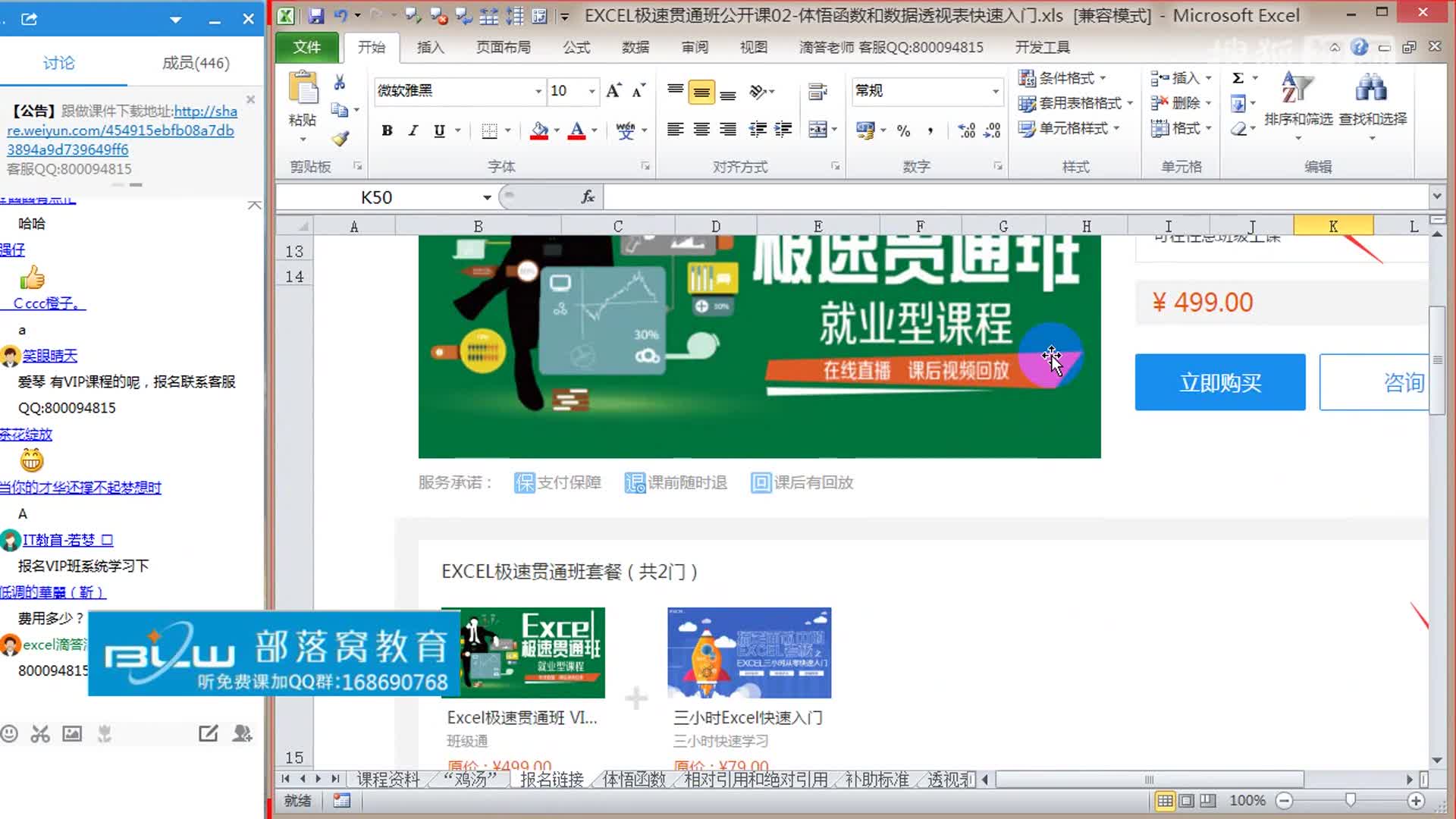Viewport: 1456px width, 819px height.
Task: Click the Undo arrow icon
Action: pos(340,15)
